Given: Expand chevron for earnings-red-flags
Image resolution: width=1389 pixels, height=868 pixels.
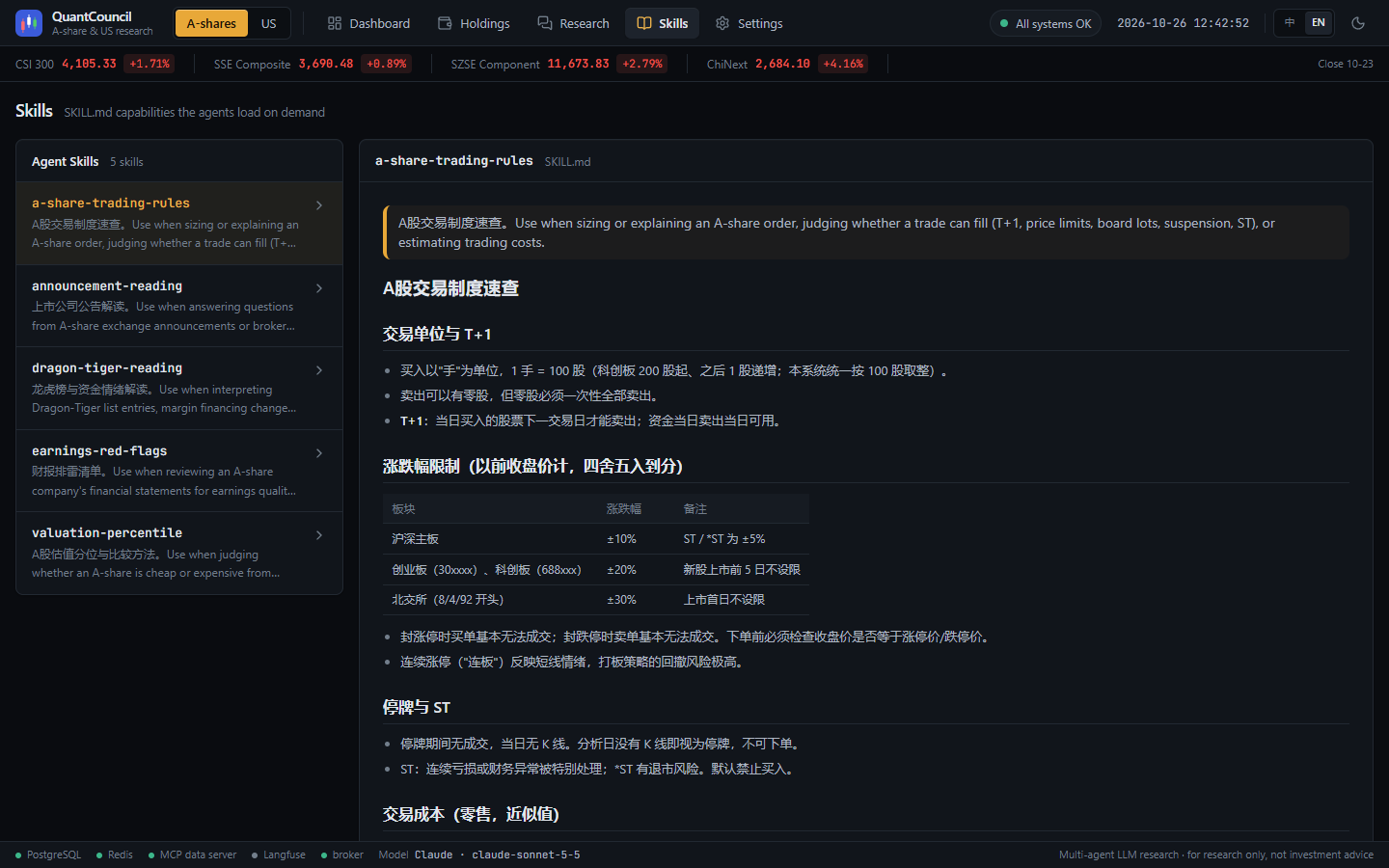Looking at the screenshot, I should [319, 453].
